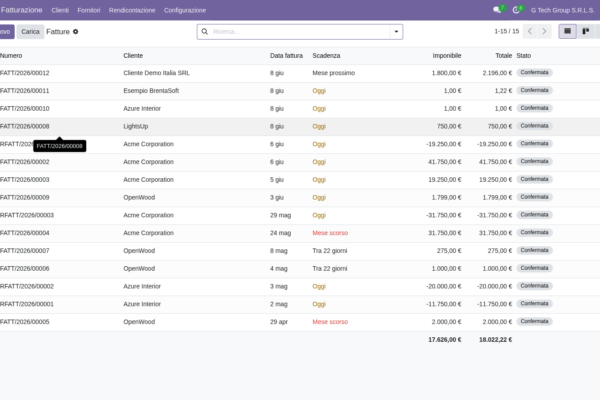The width and height of the screenshot is (600, 400).
Task: Click the Nuovo button
Action: (x=7, y=32)
